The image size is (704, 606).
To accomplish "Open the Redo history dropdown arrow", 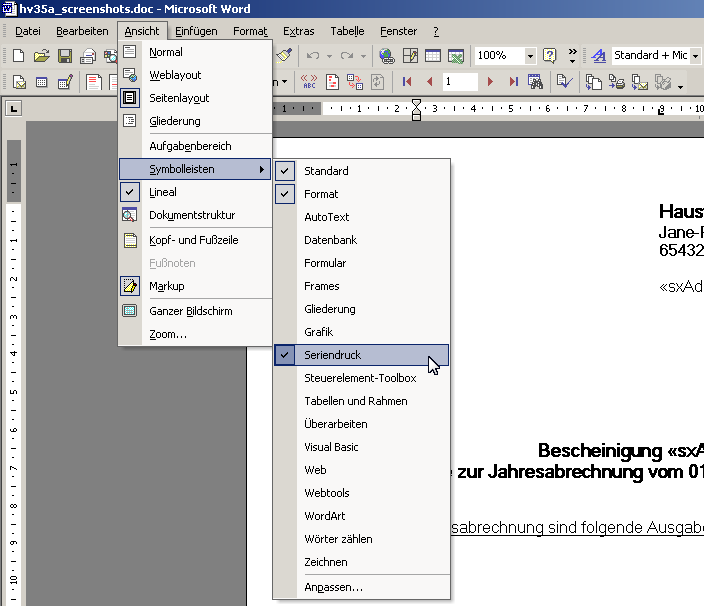I will 363,56.
